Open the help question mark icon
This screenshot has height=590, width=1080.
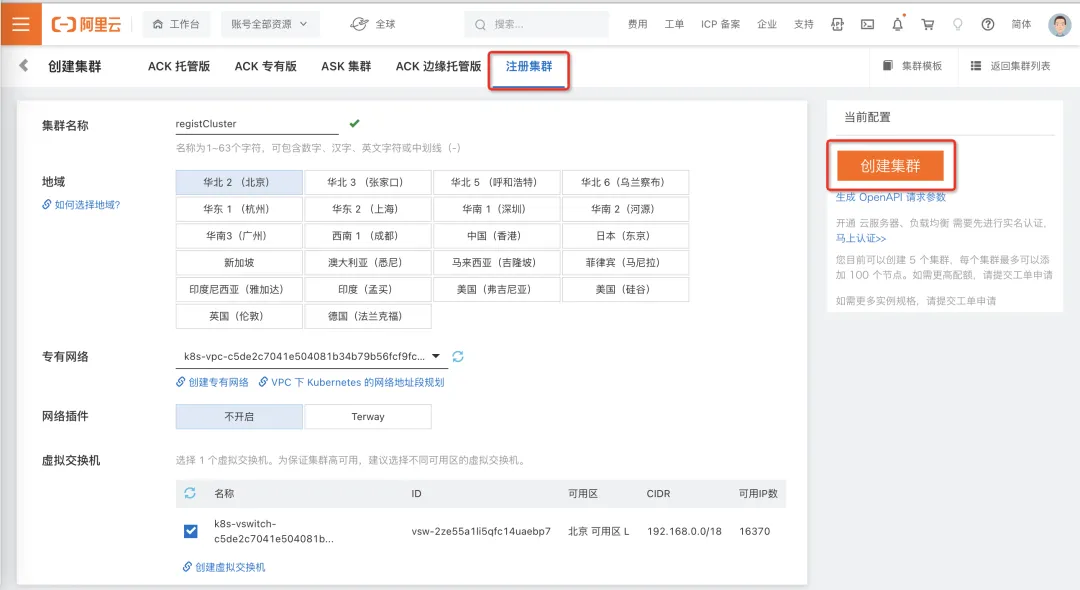click(x=988, y=24)
